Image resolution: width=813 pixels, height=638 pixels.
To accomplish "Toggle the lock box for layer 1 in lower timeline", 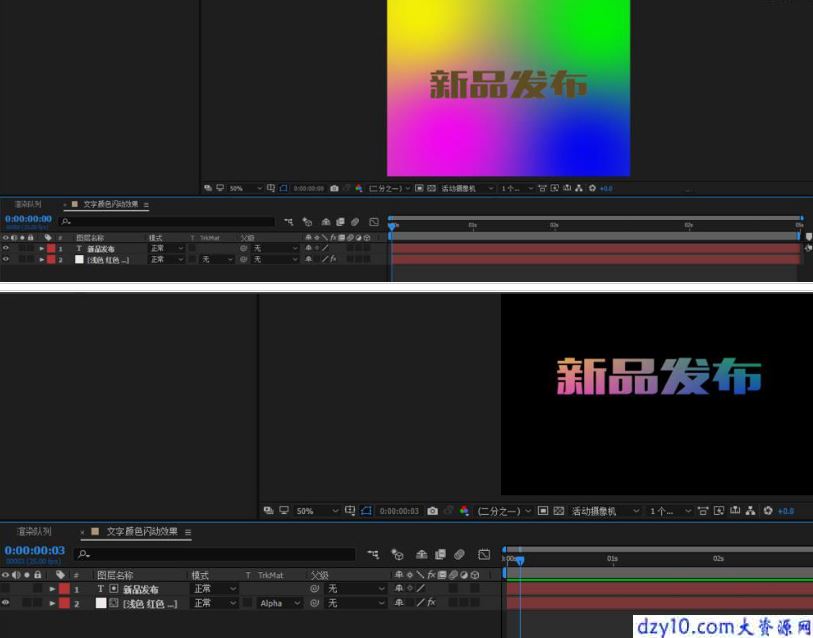I will coord(37,589).
